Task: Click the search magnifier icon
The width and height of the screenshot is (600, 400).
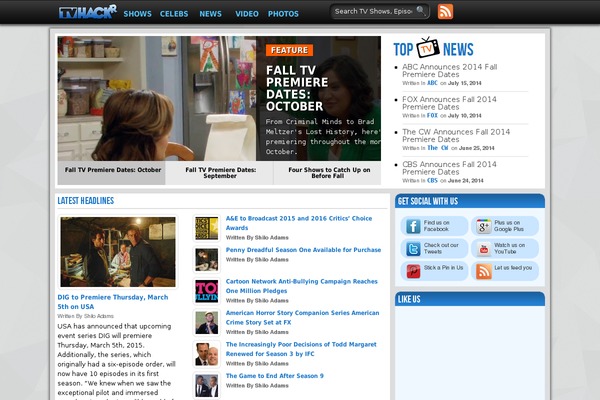Action: coord(421,10)
